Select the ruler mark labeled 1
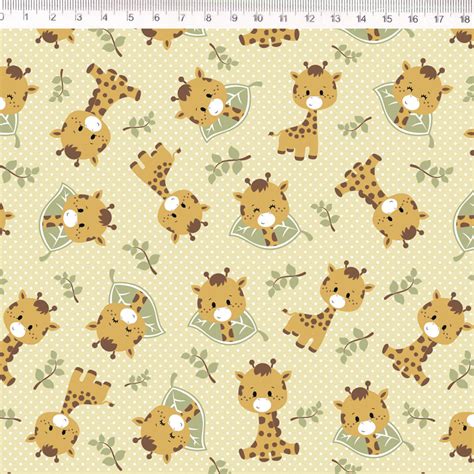Image resolution: width=474 pixels, height=474 pixels. coord(26,17)
